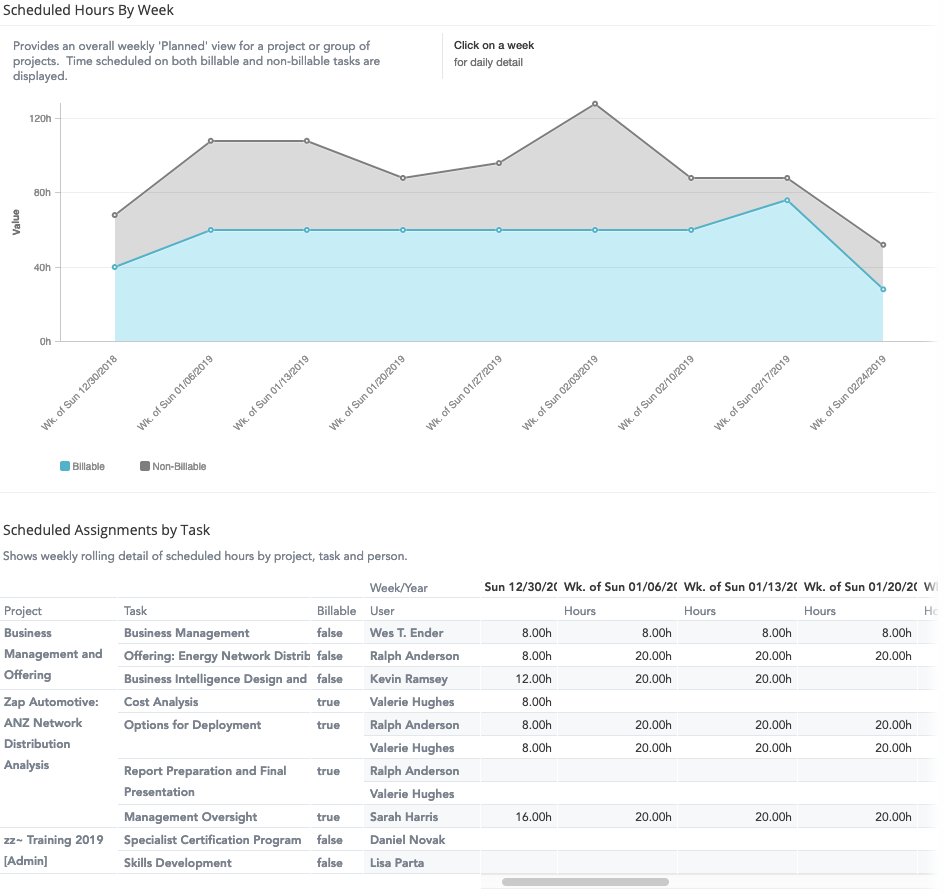The image size is (944, 894).
Task: Click Non-Billable data point for week 02/24/2019
Action: [x=883, y=245]
